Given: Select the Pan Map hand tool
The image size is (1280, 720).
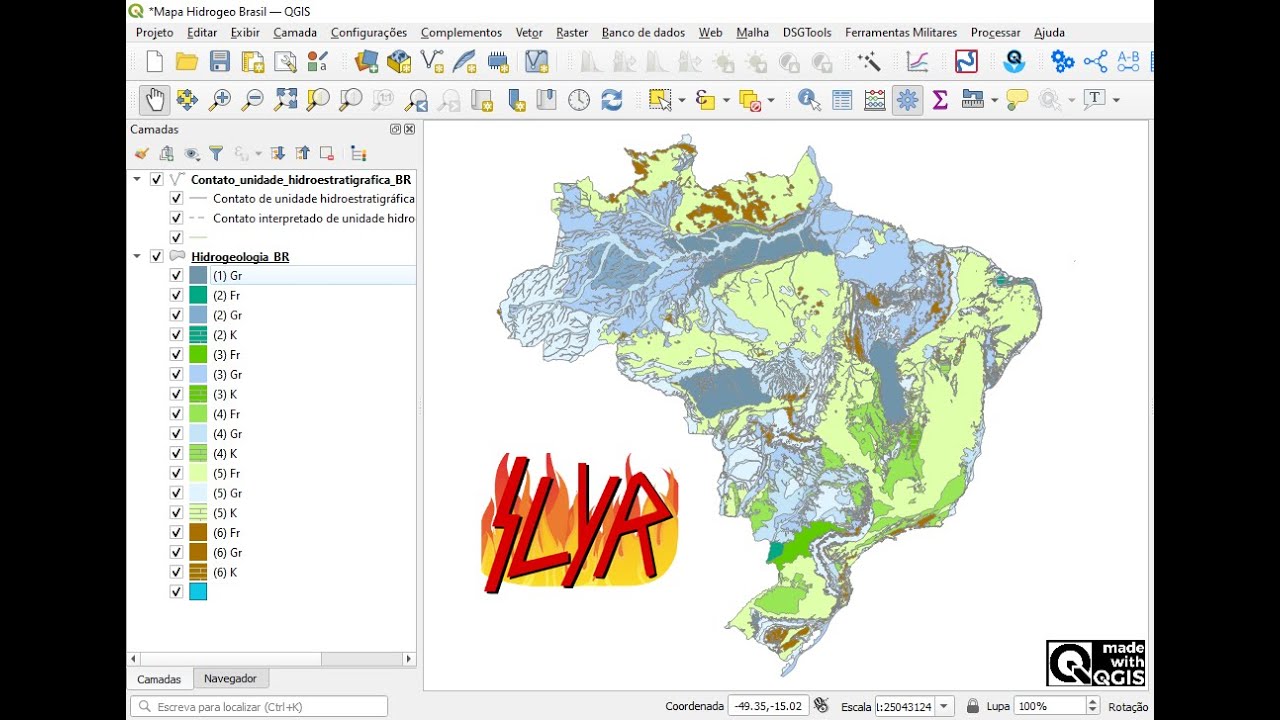Looking at the screenshot, I should click(154, 100).
